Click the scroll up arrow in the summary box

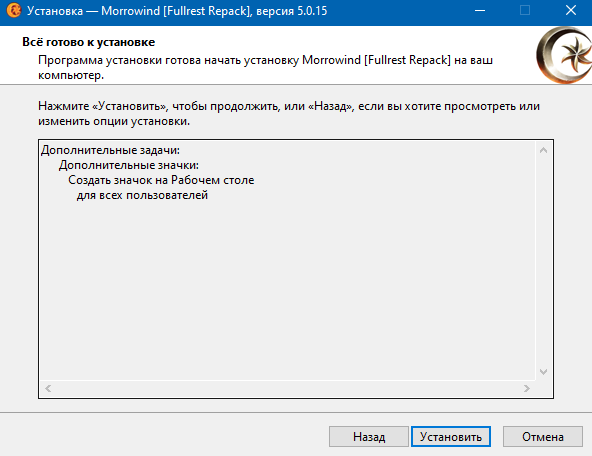point(543,150)
